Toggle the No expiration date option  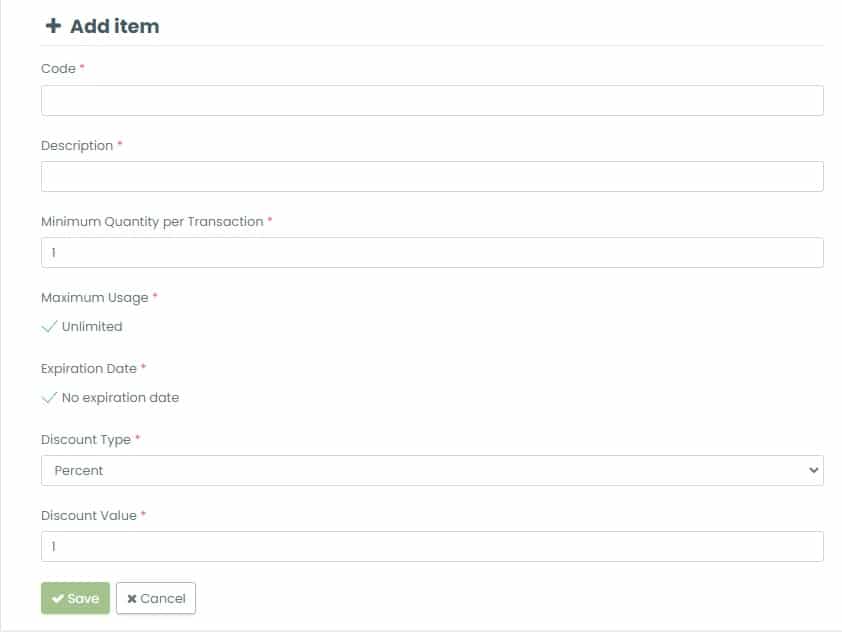pos(112,397)
